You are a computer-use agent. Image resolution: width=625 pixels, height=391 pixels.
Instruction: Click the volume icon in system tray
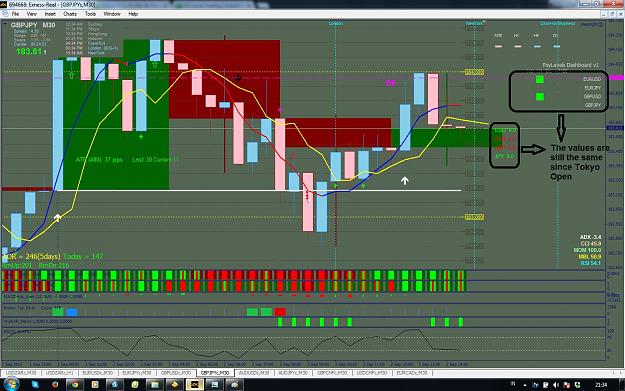556,385
